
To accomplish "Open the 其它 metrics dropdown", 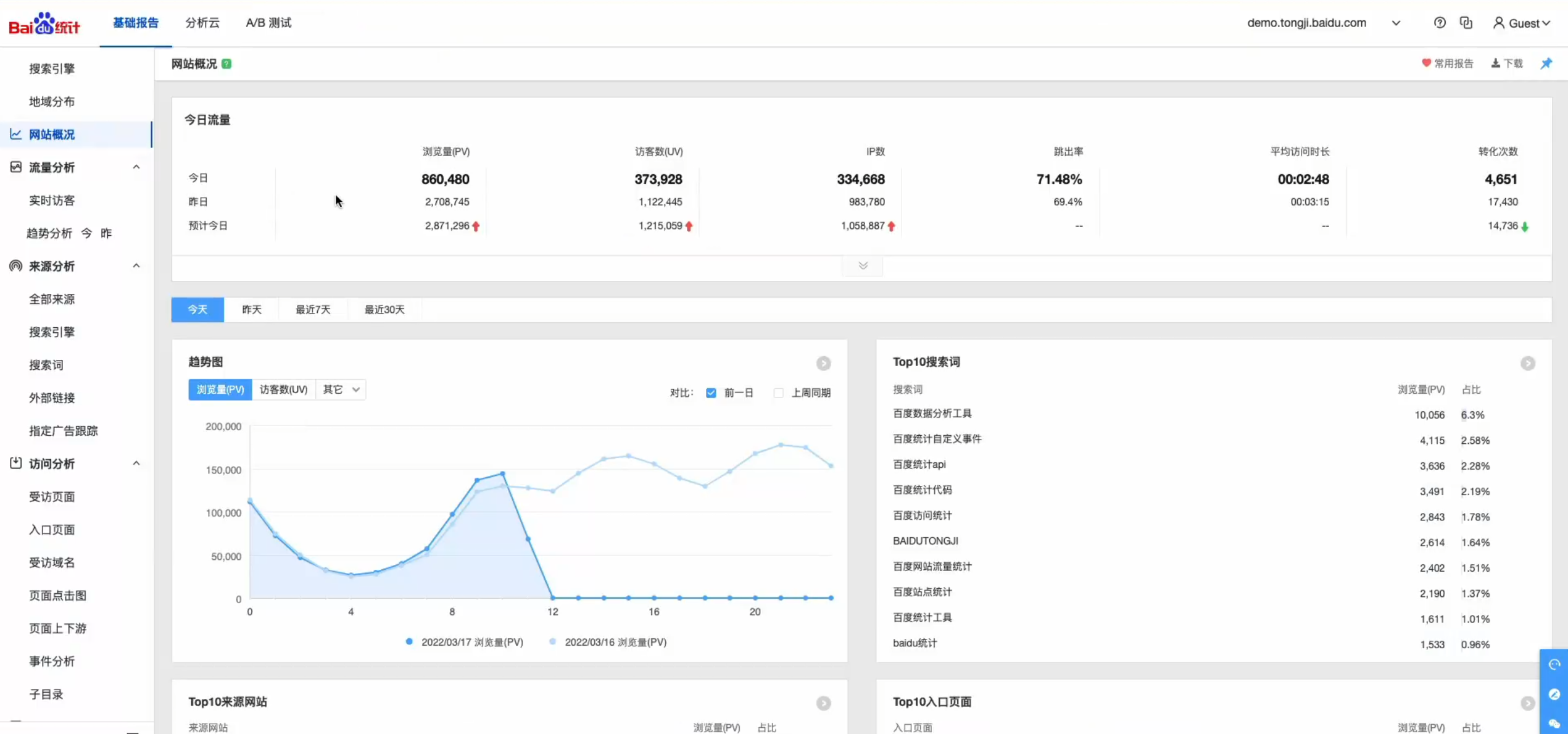I will pos(341,390).
